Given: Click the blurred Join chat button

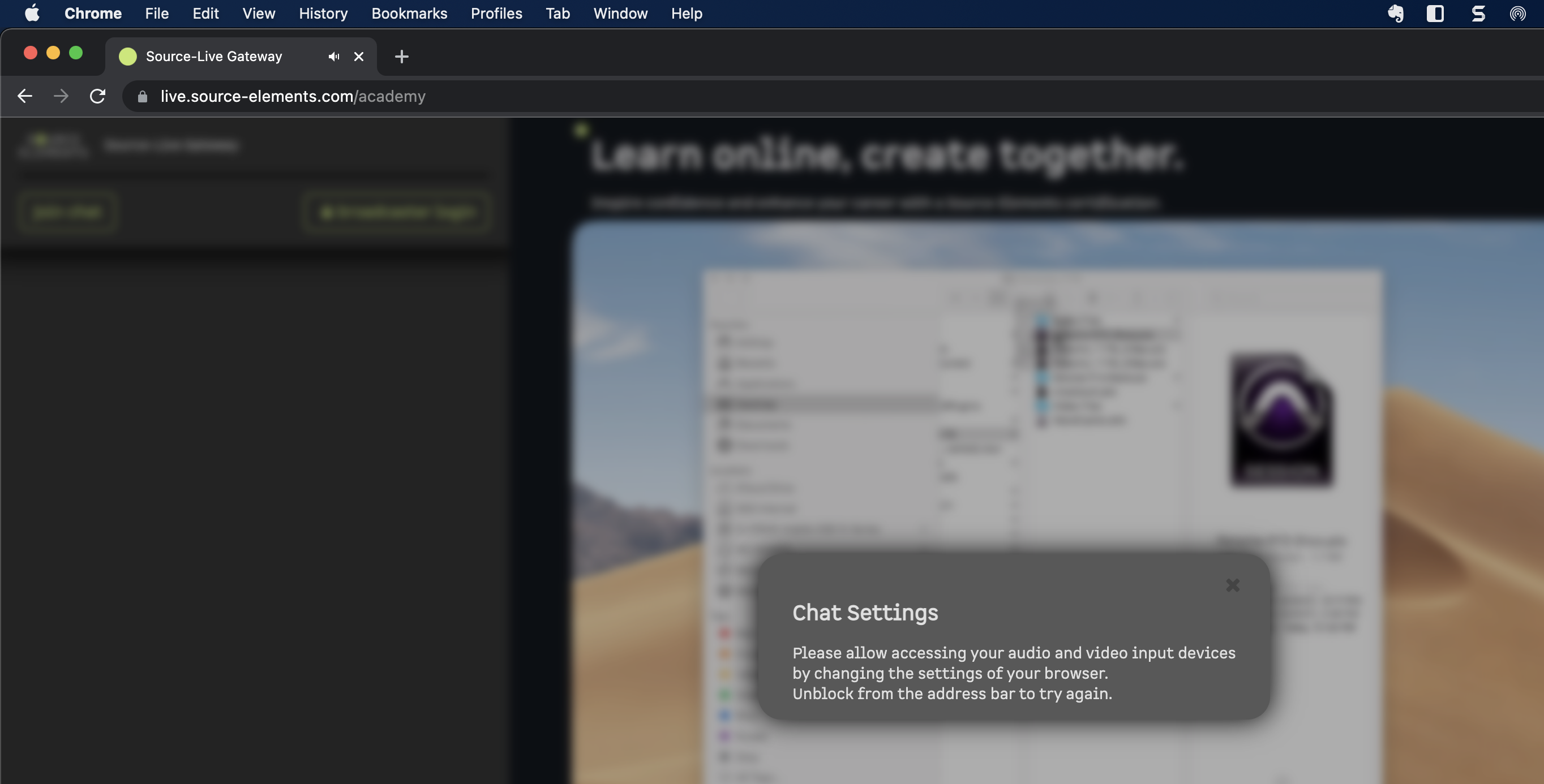Looking at the screenshot, I should pyautogui.click(x=67, y=212).
